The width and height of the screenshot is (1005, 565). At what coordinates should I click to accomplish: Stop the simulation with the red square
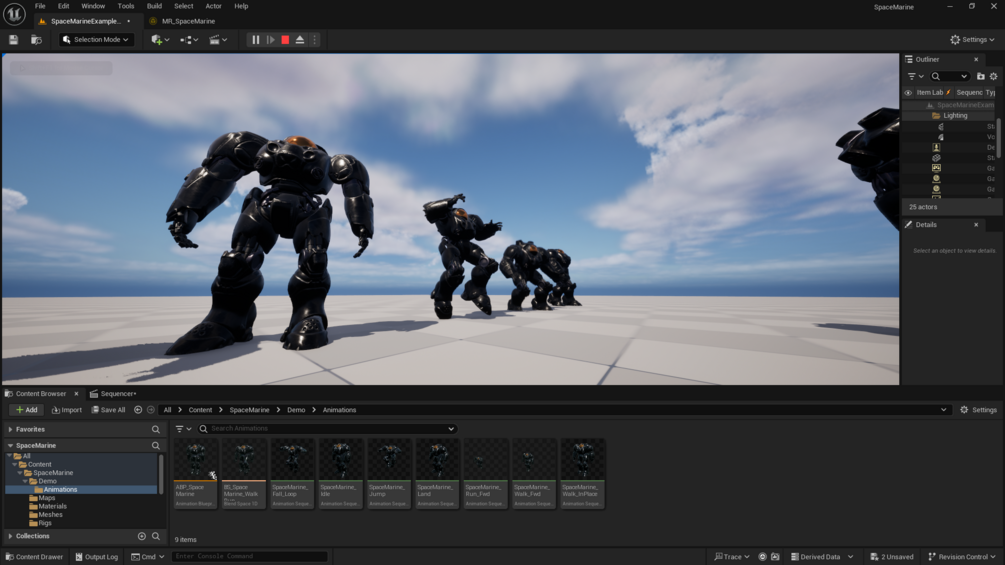coord(285,40)
